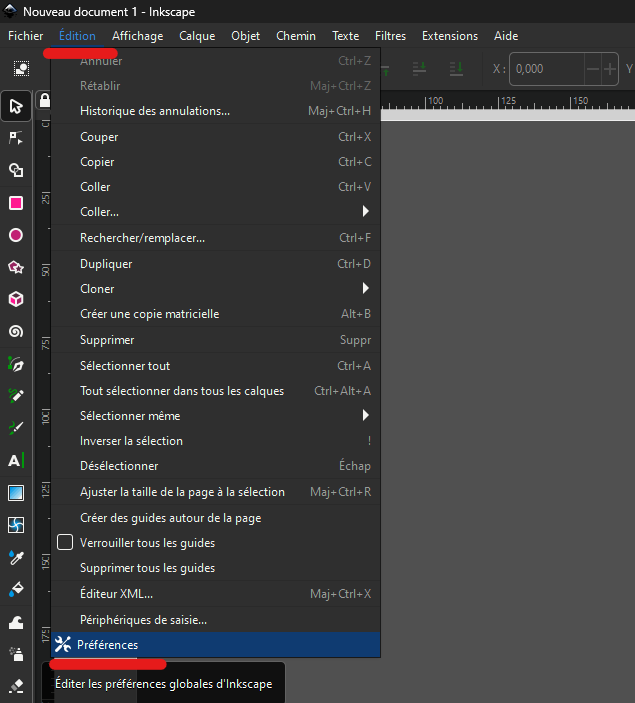Click the lower selection to bottom icon

coord(456,69)
